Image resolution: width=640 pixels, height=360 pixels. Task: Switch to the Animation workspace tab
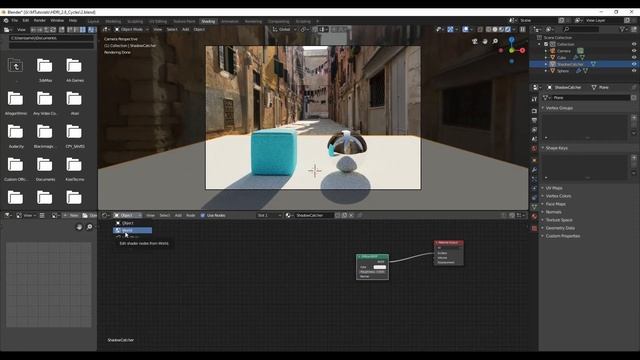coord(230,21)
